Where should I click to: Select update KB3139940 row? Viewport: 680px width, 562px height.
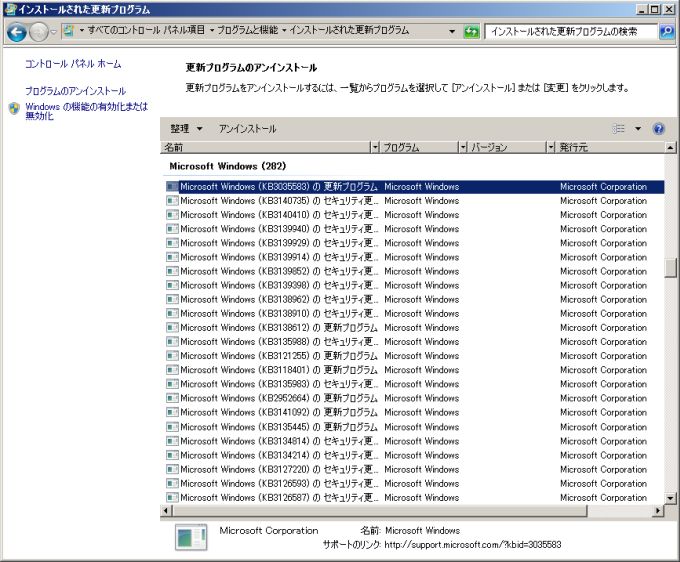(x=415, y=229)
